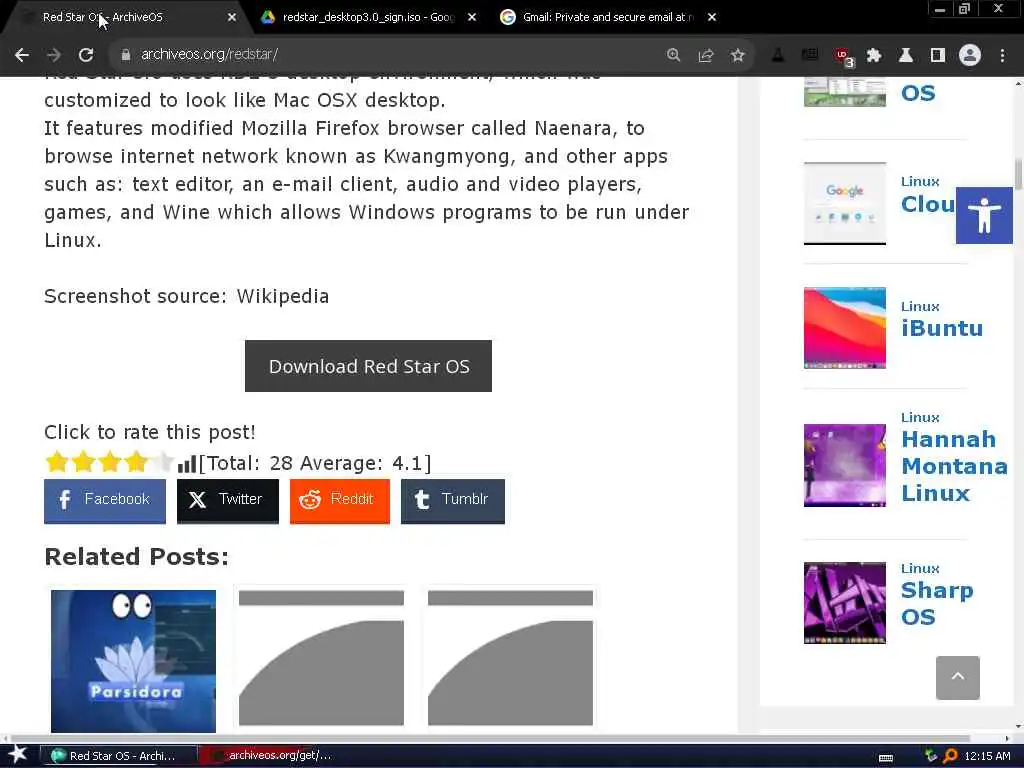This screenshot has width=1024, height=768.
Task: Share the post on Facebook
Action: point(104,501)
